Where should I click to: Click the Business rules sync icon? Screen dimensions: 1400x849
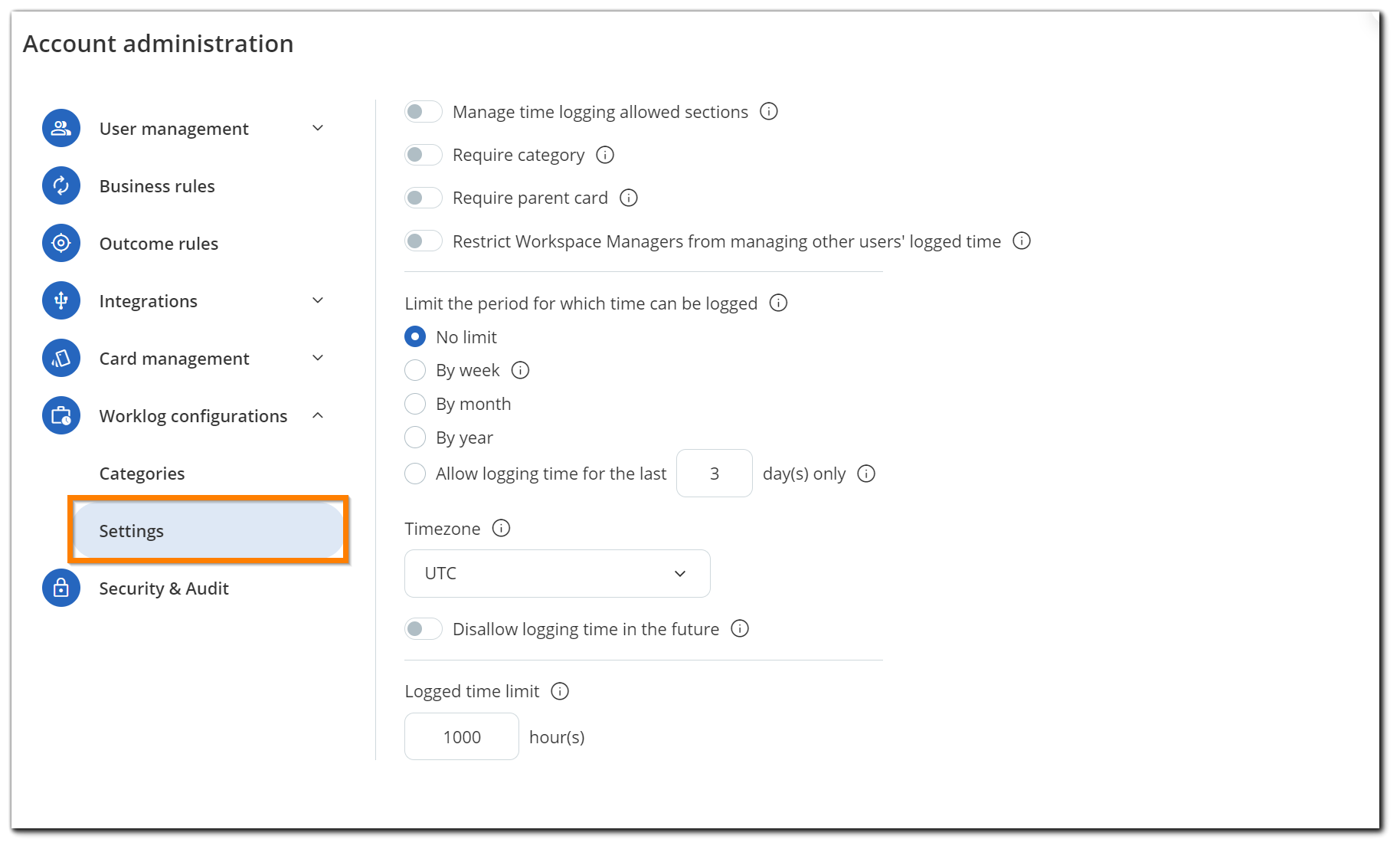tap(61, 185)
